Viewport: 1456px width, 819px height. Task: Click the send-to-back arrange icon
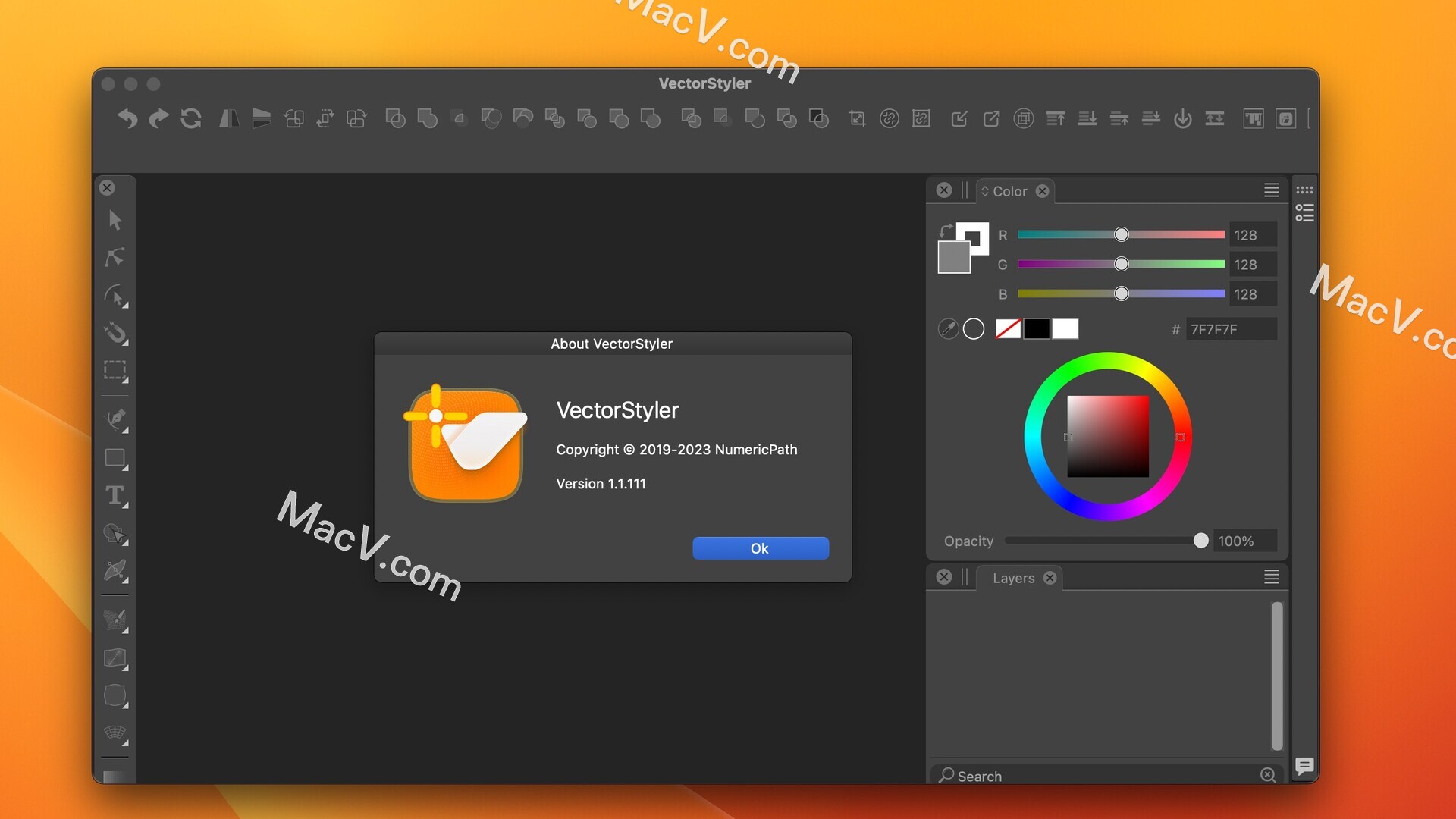click(1087, 118)
